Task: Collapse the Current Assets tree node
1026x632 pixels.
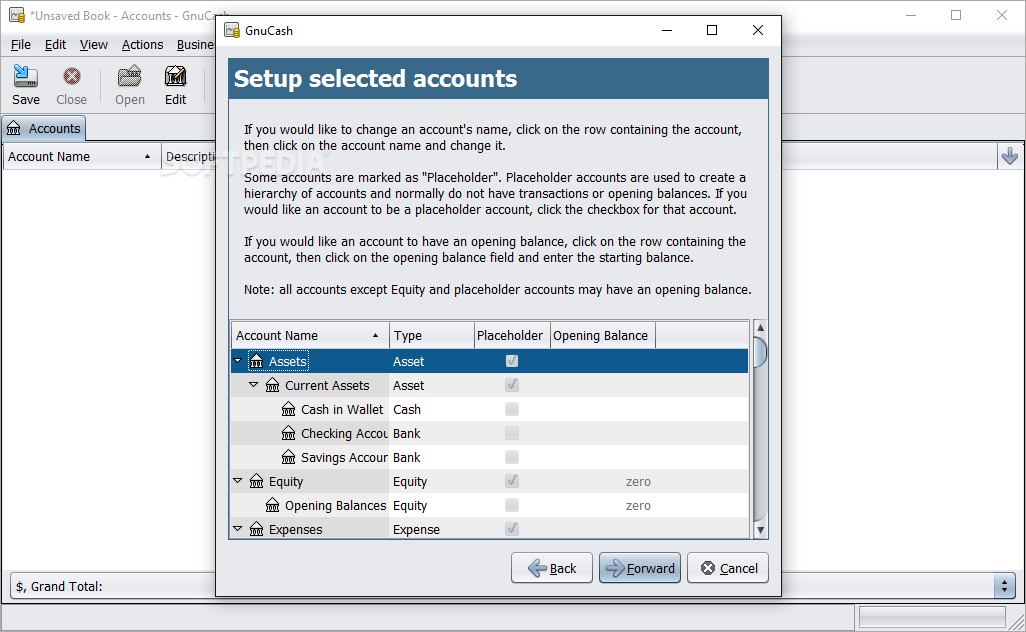Action: click(253, 385)
